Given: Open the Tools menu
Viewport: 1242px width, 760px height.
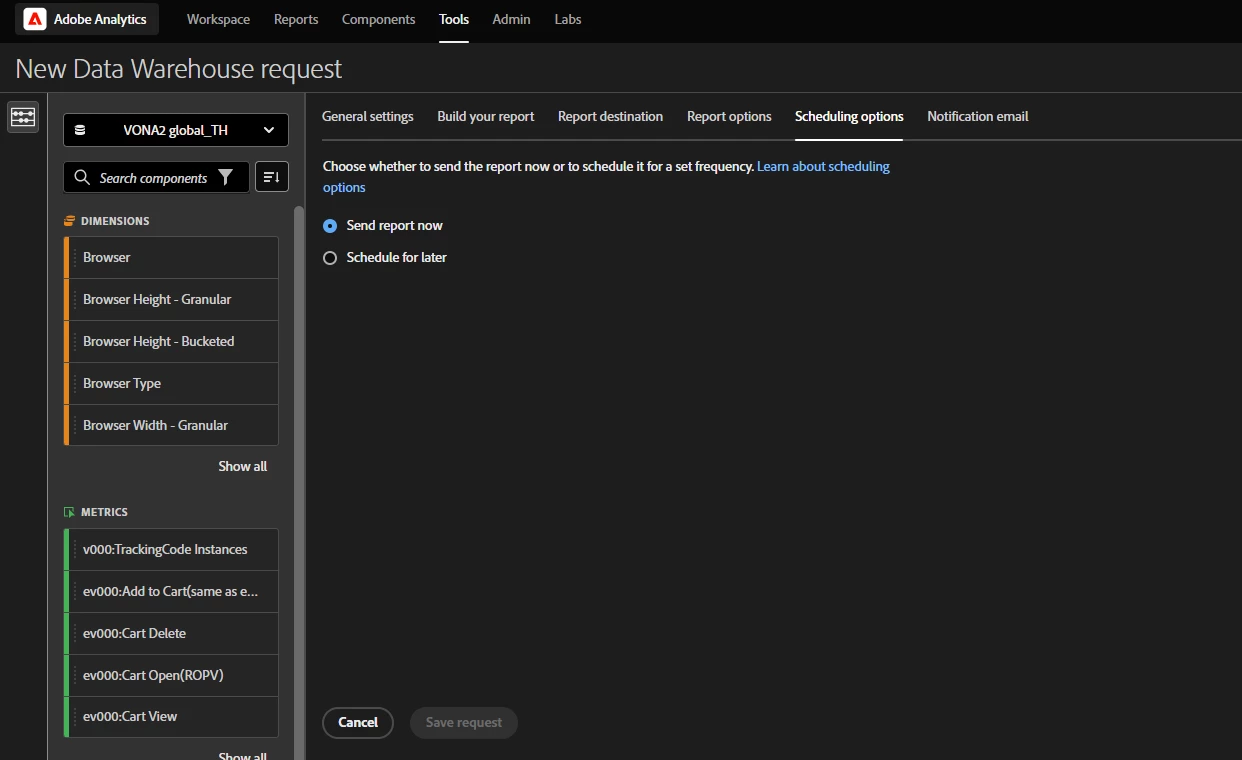Looking at the screenshot, I should [454, 19].
